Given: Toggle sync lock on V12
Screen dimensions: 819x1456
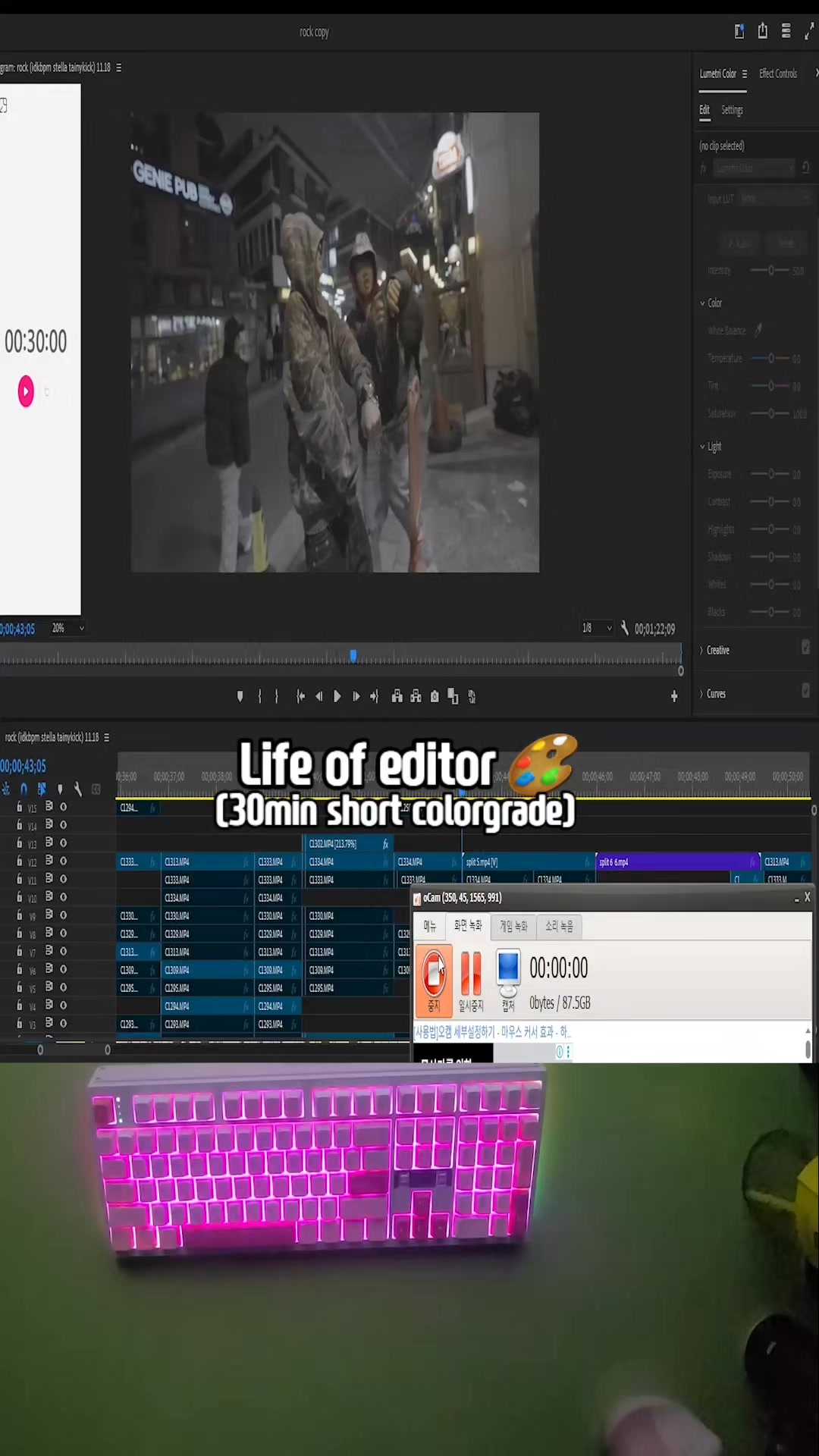Looking at the screenshot, I should 49,861.
